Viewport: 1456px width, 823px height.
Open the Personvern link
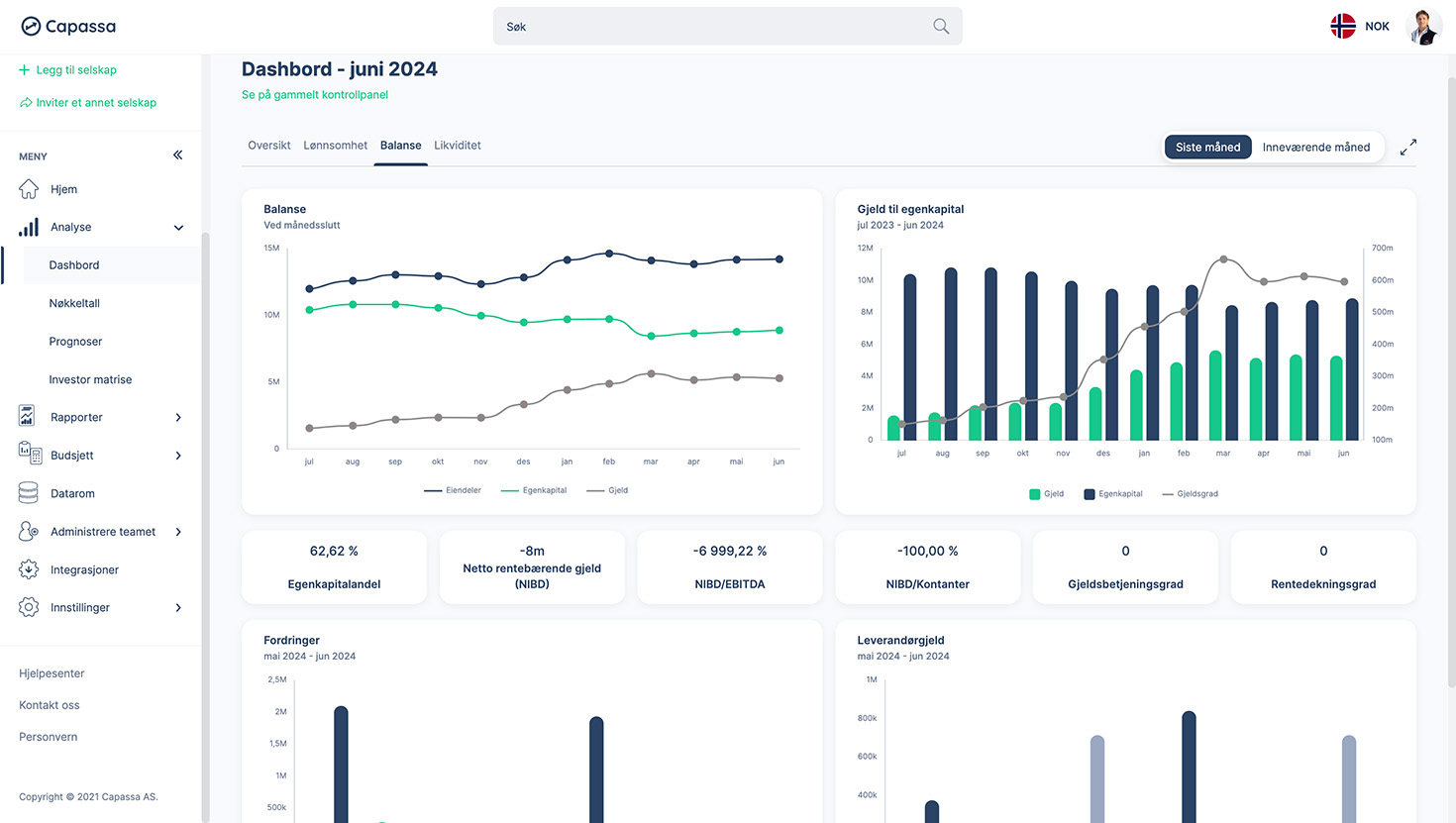[49, 737]
